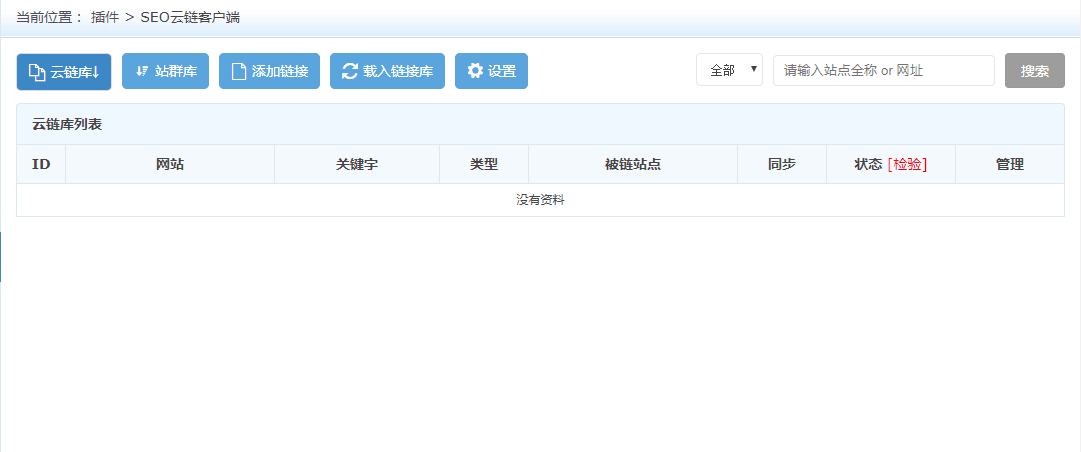Open 设置 via the gear icon
The image size is (1081, 452).
click(475, 71)
